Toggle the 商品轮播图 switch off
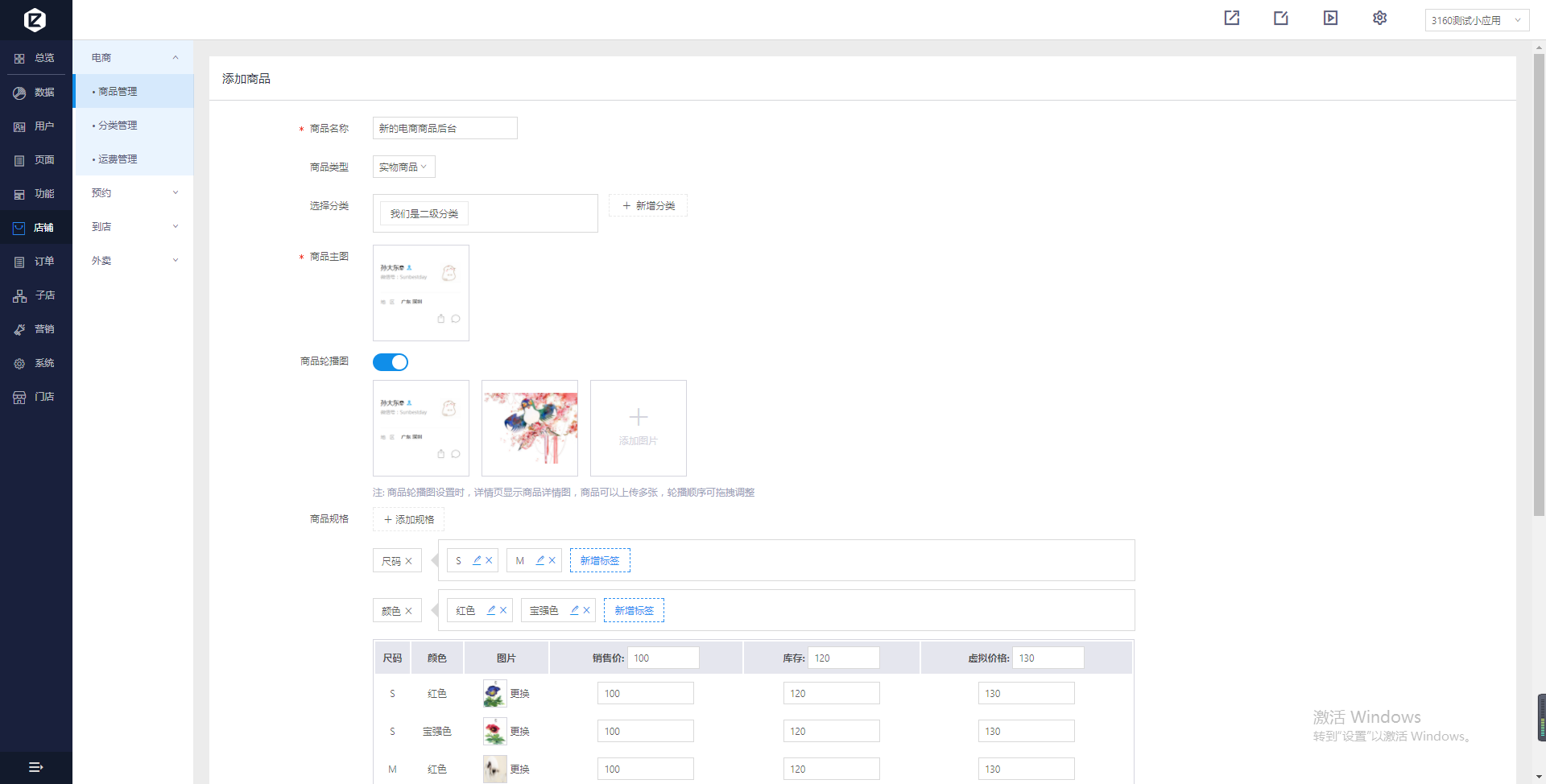 (x=391, y=362)
